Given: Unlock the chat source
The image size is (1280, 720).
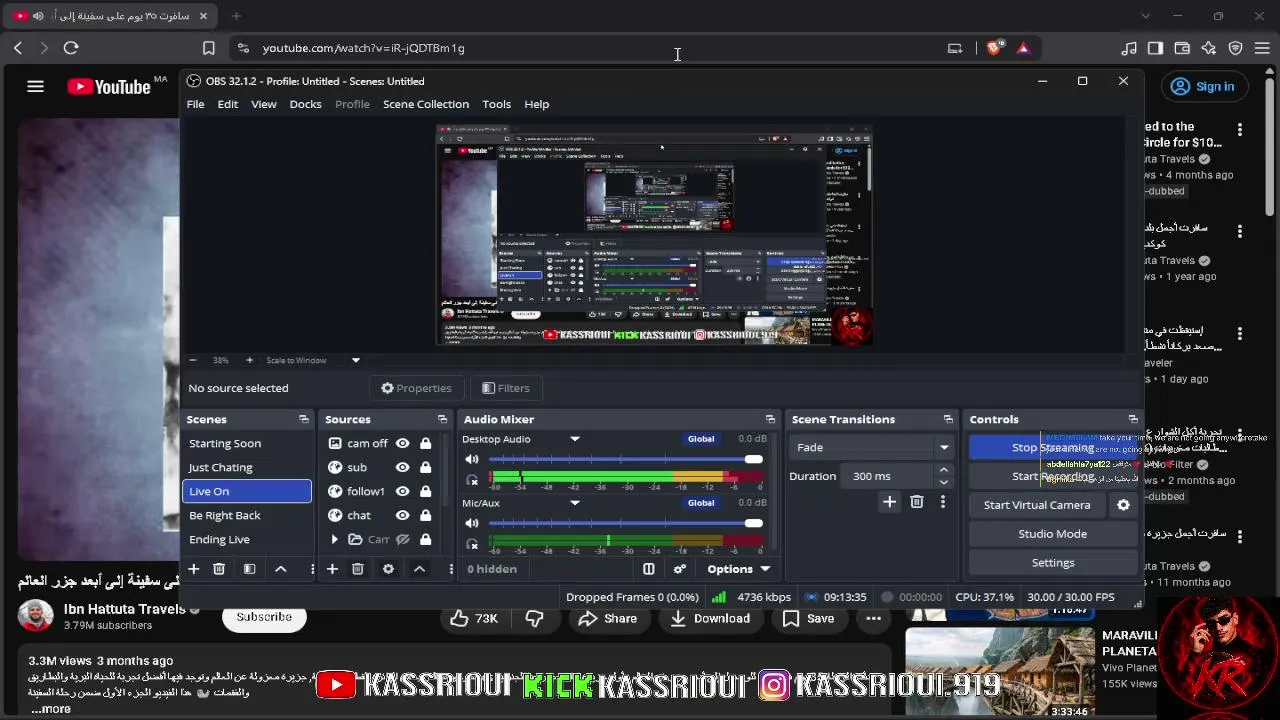Looking at the screenshot, I should [x=425, y=515].
